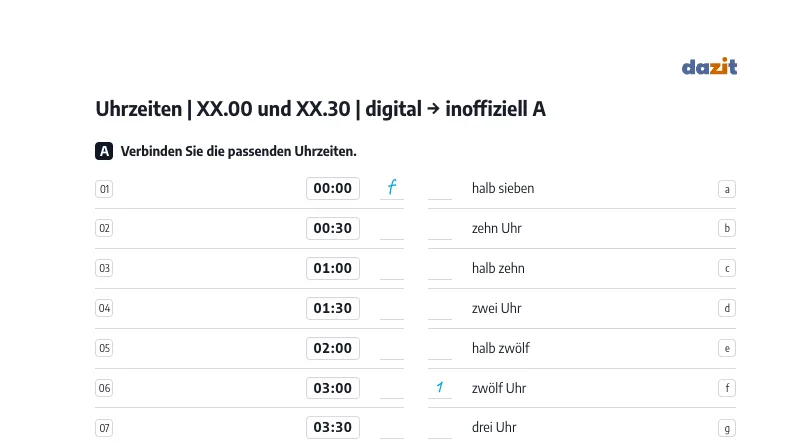The image size is (794, 447).
Task: Click the letter f answer box
Action: click(x=727, y=388)
